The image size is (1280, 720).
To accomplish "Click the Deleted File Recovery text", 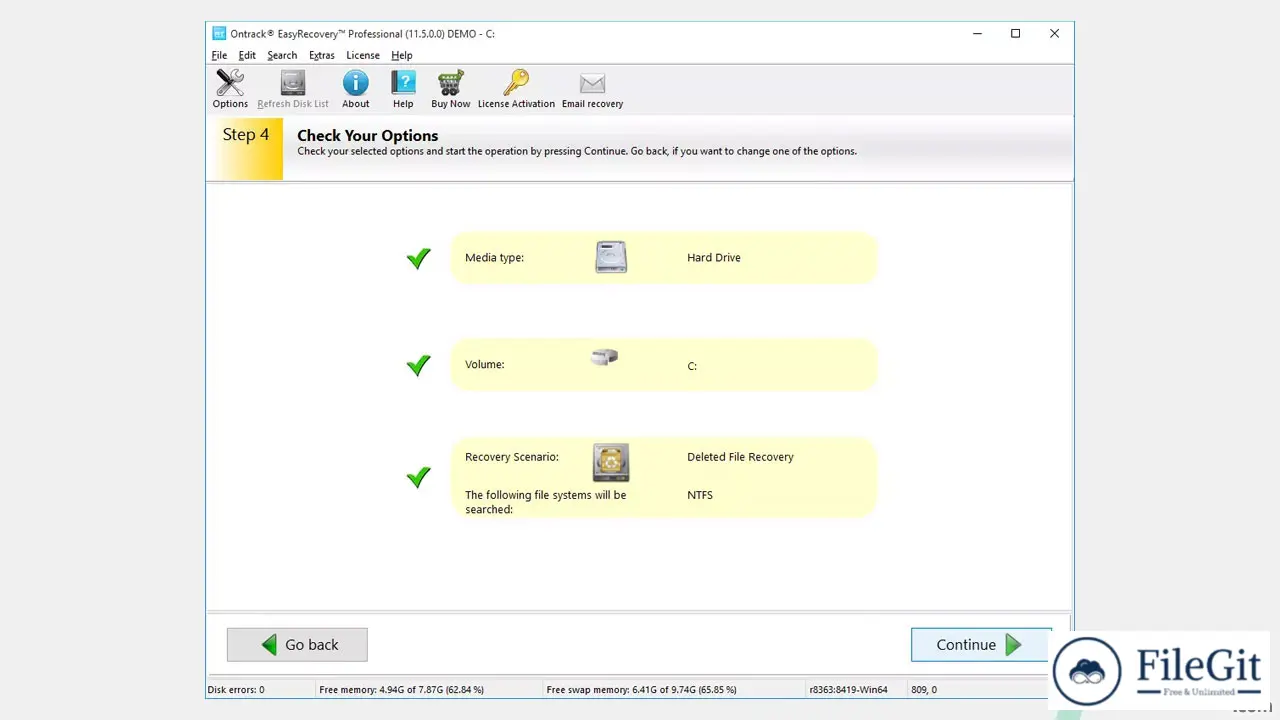I will pos(740,457).
